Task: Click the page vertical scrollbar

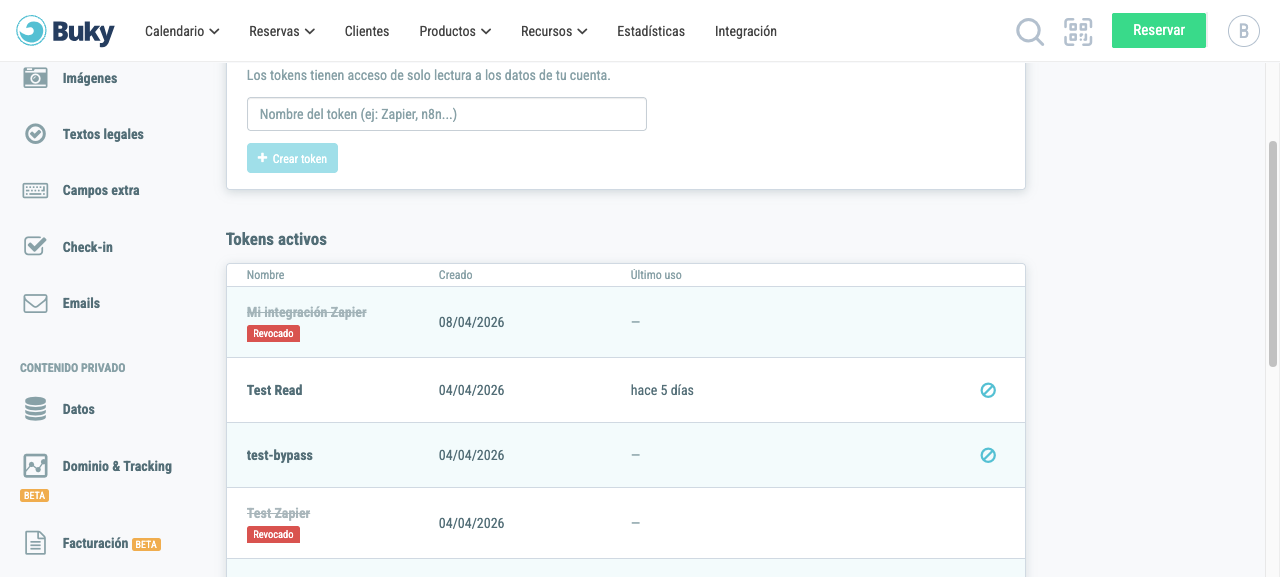Action: 1273,254
